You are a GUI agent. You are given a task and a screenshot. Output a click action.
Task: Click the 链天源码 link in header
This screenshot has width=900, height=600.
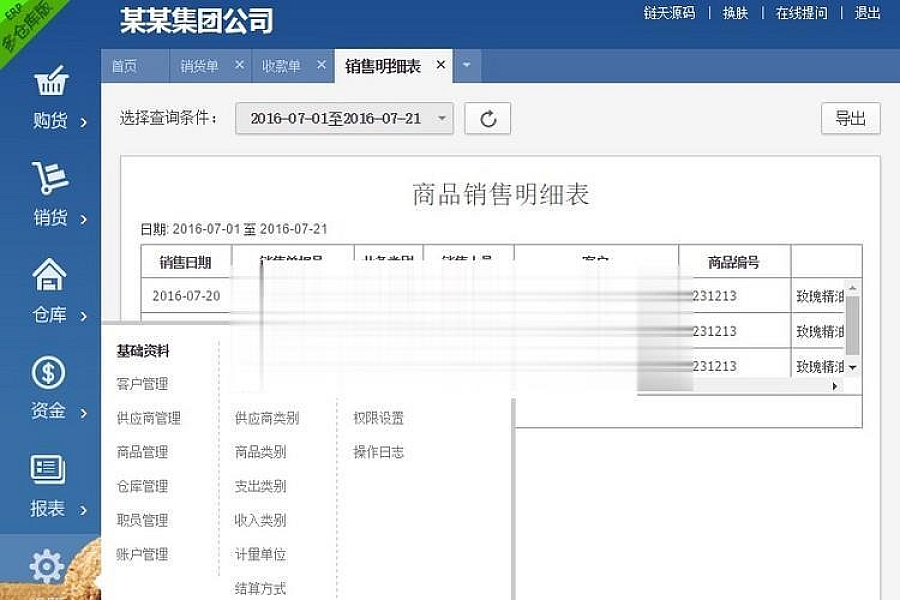(669, 13)
